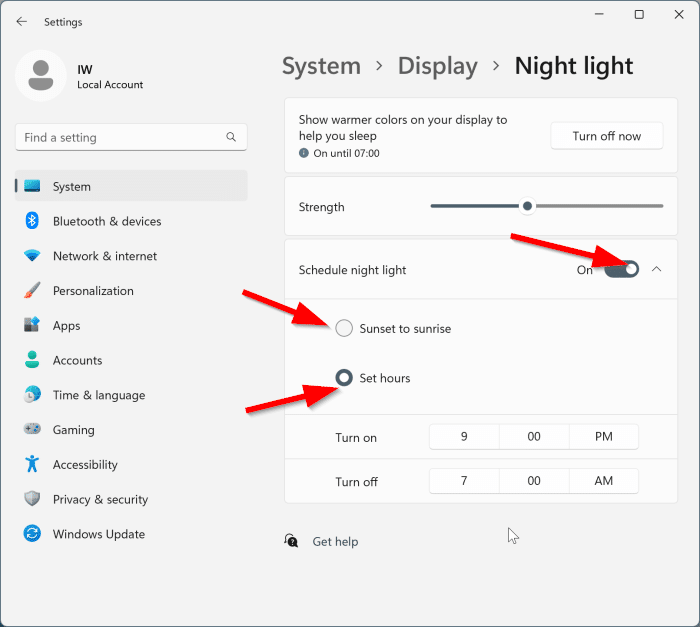
Task: Go to Gaming settings
Action: click(x=131, y=429)
